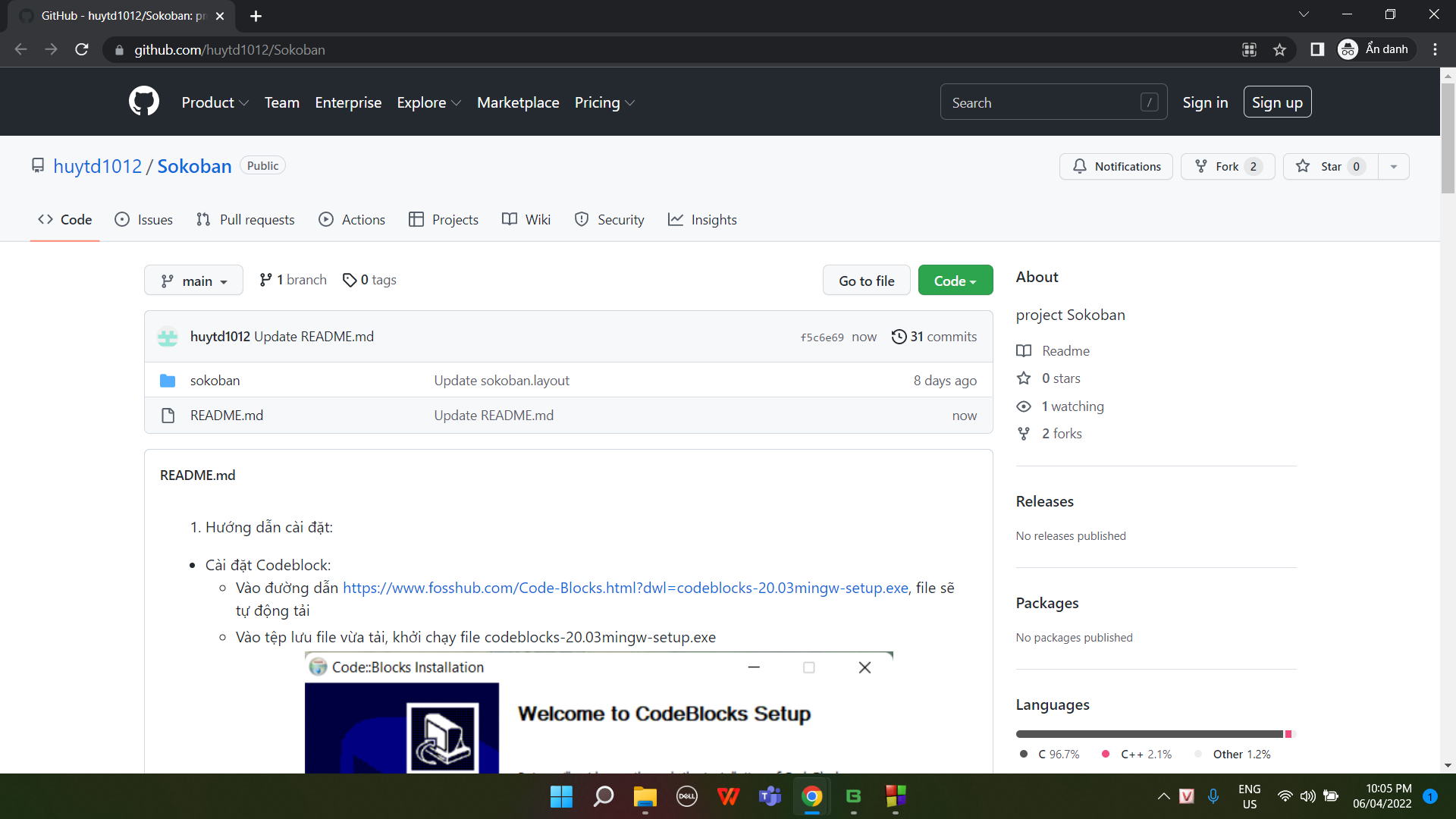Click the browser back arrow

click(x=20, y=49)
